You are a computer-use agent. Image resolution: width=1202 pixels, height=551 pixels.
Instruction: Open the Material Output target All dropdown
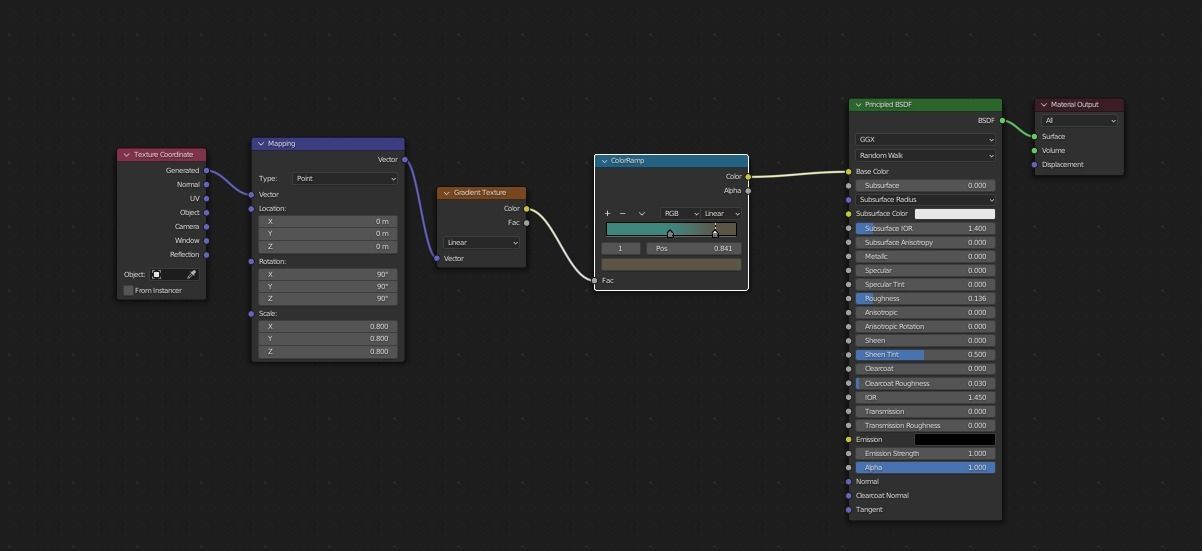pos(1079,120)
